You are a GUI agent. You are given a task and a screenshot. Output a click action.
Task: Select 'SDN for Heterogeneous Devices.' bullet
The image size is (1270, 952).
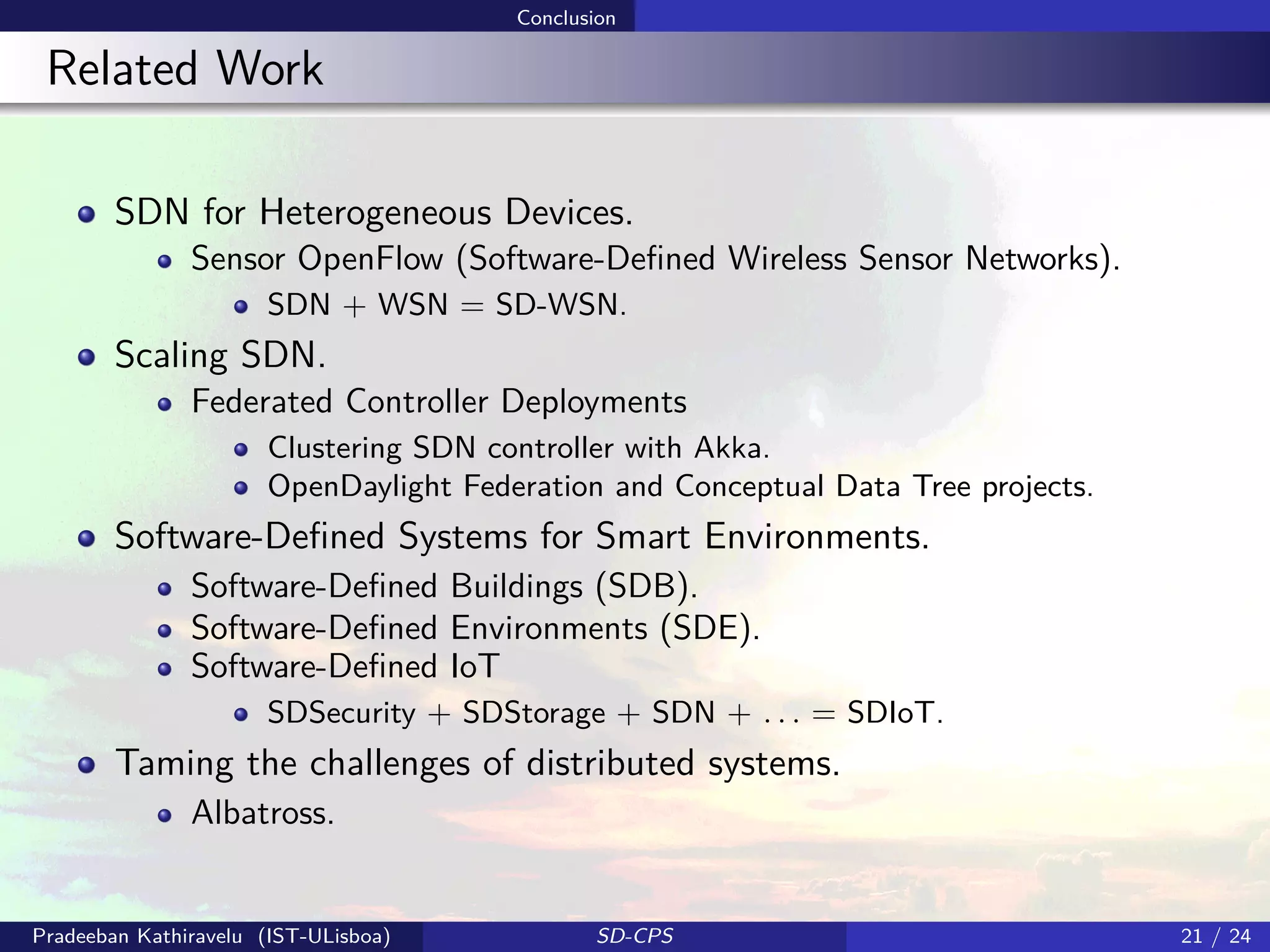coord(374,212)
